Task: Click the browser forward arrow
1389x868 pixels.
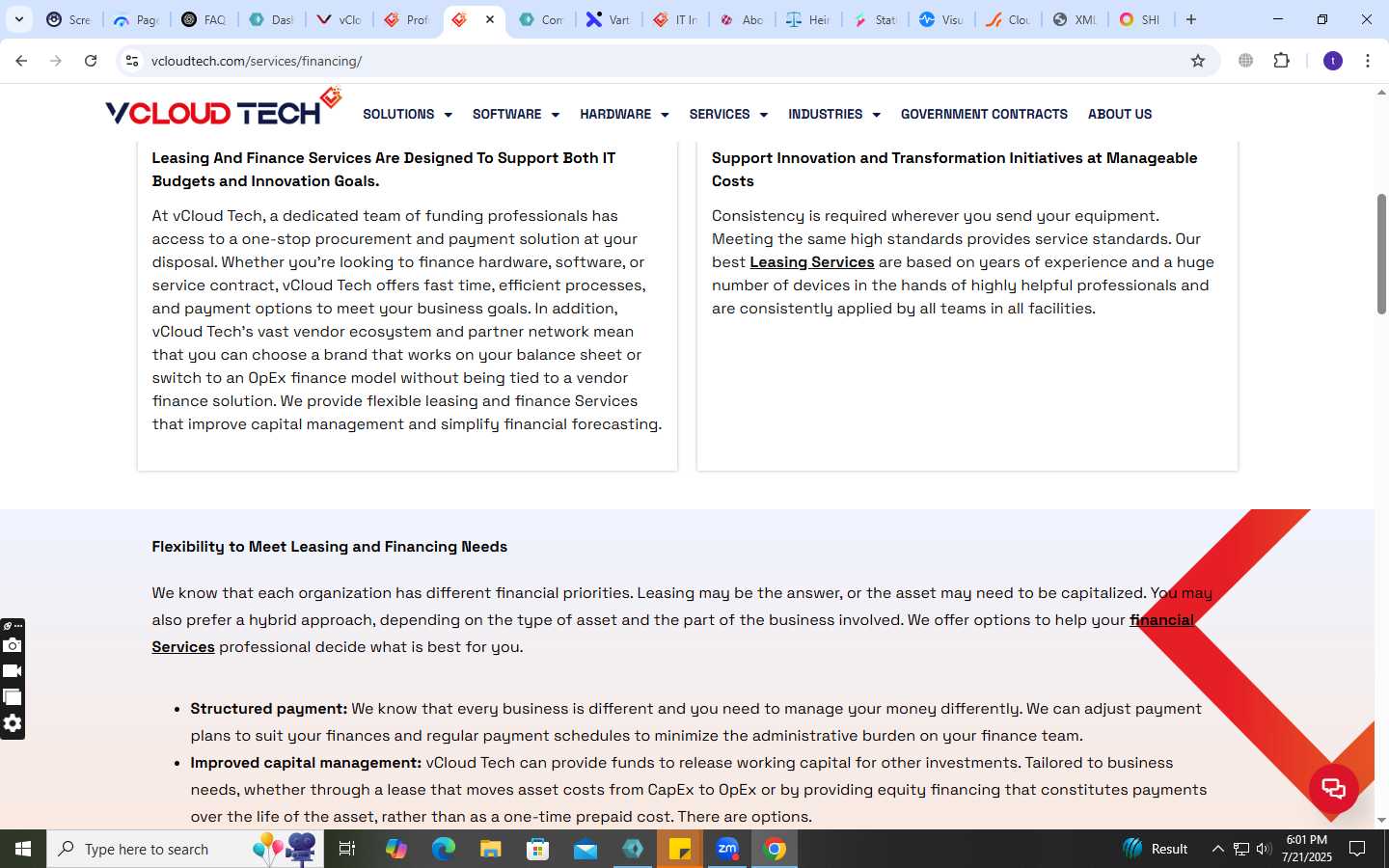Action: pyautogui.click(x=56, y=61)
